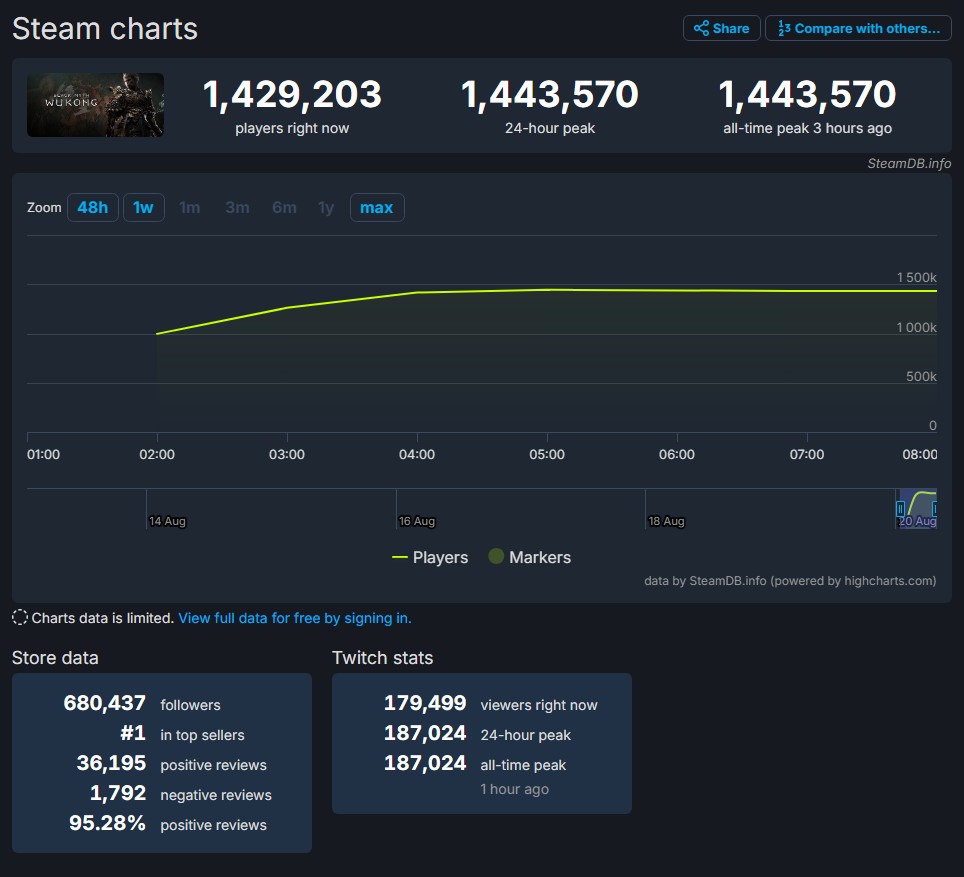Click '14 Aug' in the chart navigator
This screenshot has width=964, height=877.
coord(167,521)
